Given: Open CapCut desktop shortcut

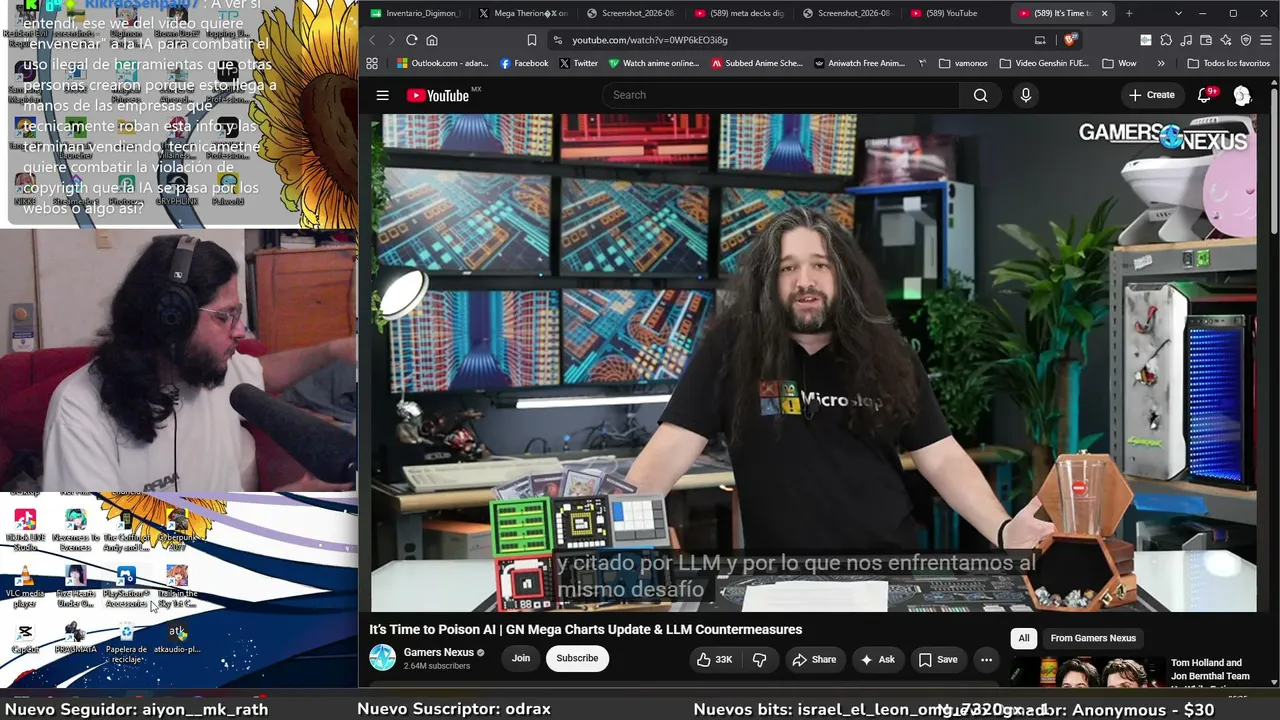Looking at the screenshot, I should tap(25, 639).
